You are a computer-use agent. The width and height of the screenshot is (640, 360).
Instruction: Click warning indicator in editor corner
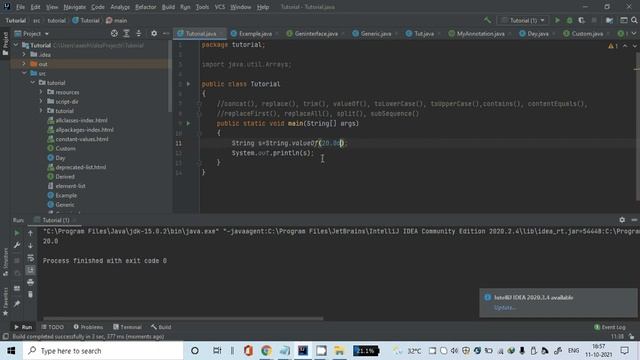[613, 46]
